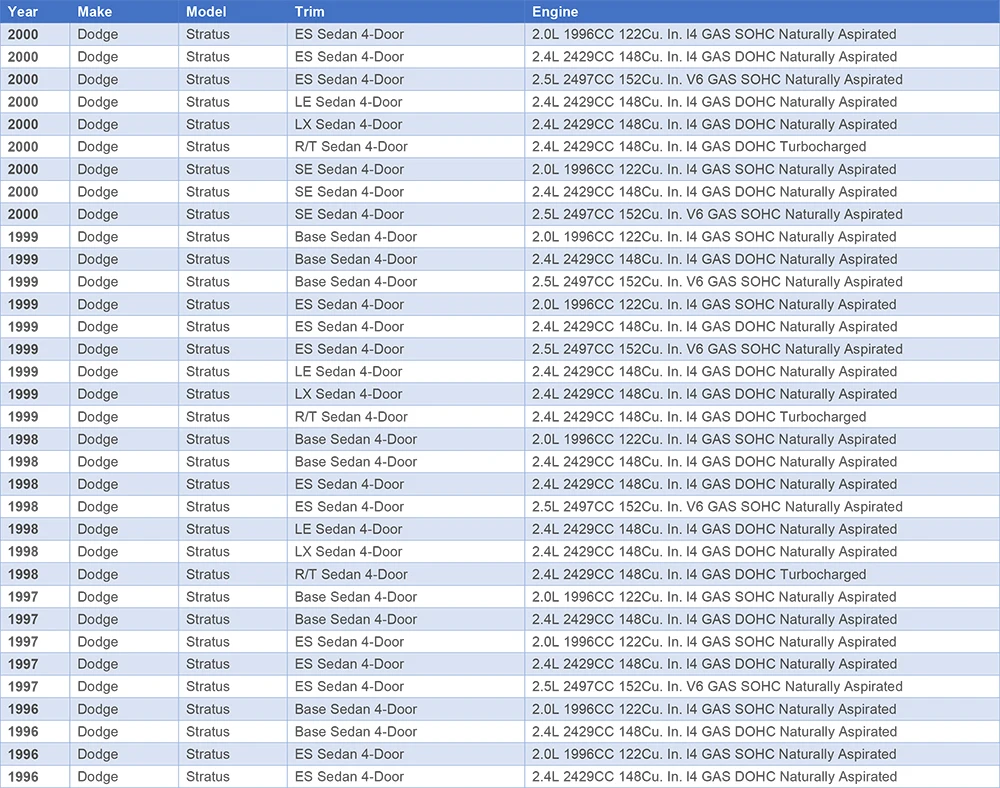The height and width of the screenshot is (788, 1000).
Task: Click 2.0L engine cell for 1999 Base Sedan
Action: point(762,237)
